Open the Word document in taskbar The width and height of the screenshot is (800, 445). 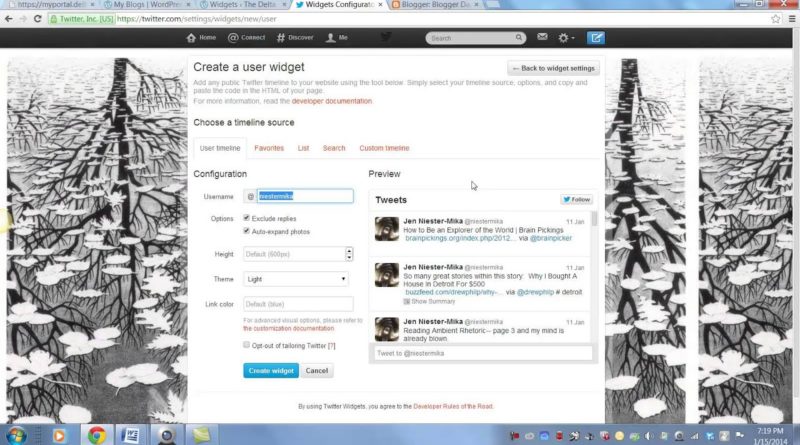(x=131, y=436)
